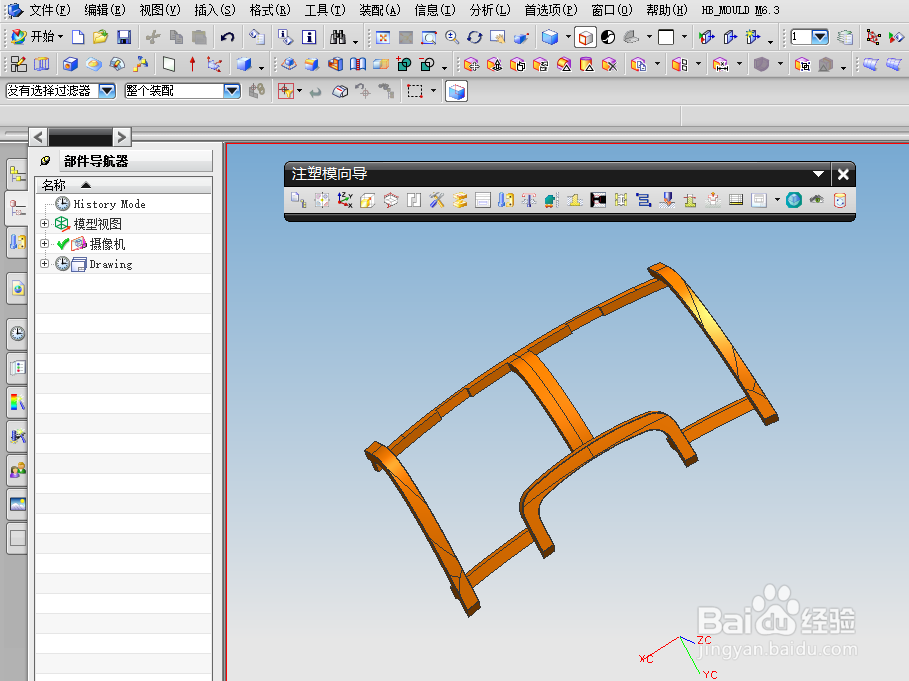The width and height of the screenshot is (909, 681).
Task: Click the binoculars find icon
Action: click(338, 38)
